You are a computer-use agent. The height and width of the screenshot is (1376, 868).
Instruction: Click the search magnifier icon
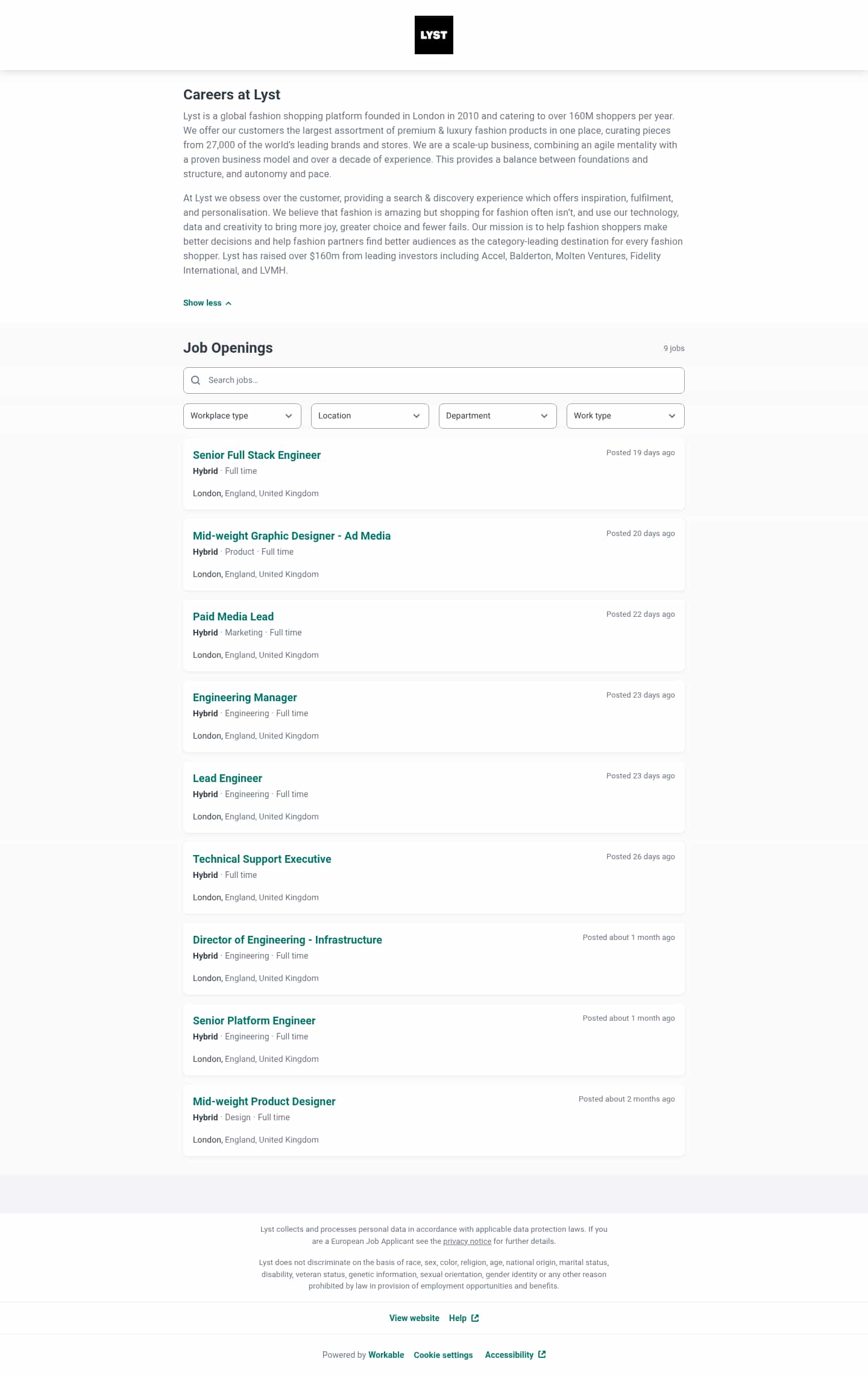tap(195, 380)
